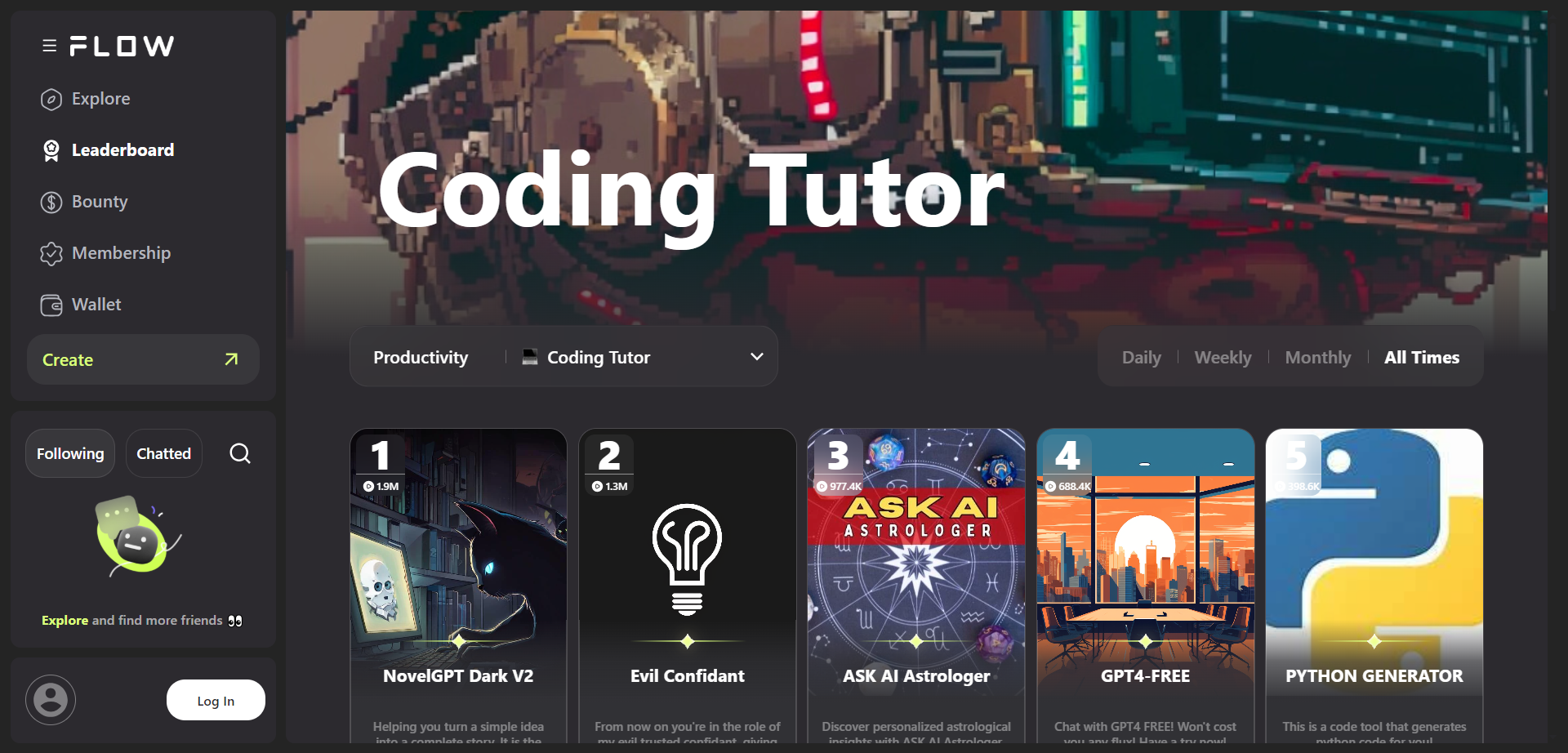Click the ASK AI Astrologer title
The width and height of the screenshot is (1568, 753).
tap(916, 676)
